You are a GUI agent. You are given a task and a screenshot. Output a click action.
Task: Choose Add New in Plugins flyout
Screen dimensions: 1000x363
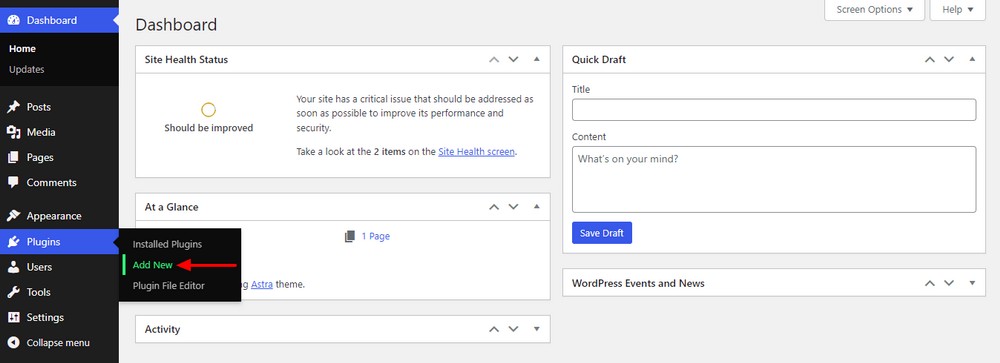coord(152,265)
